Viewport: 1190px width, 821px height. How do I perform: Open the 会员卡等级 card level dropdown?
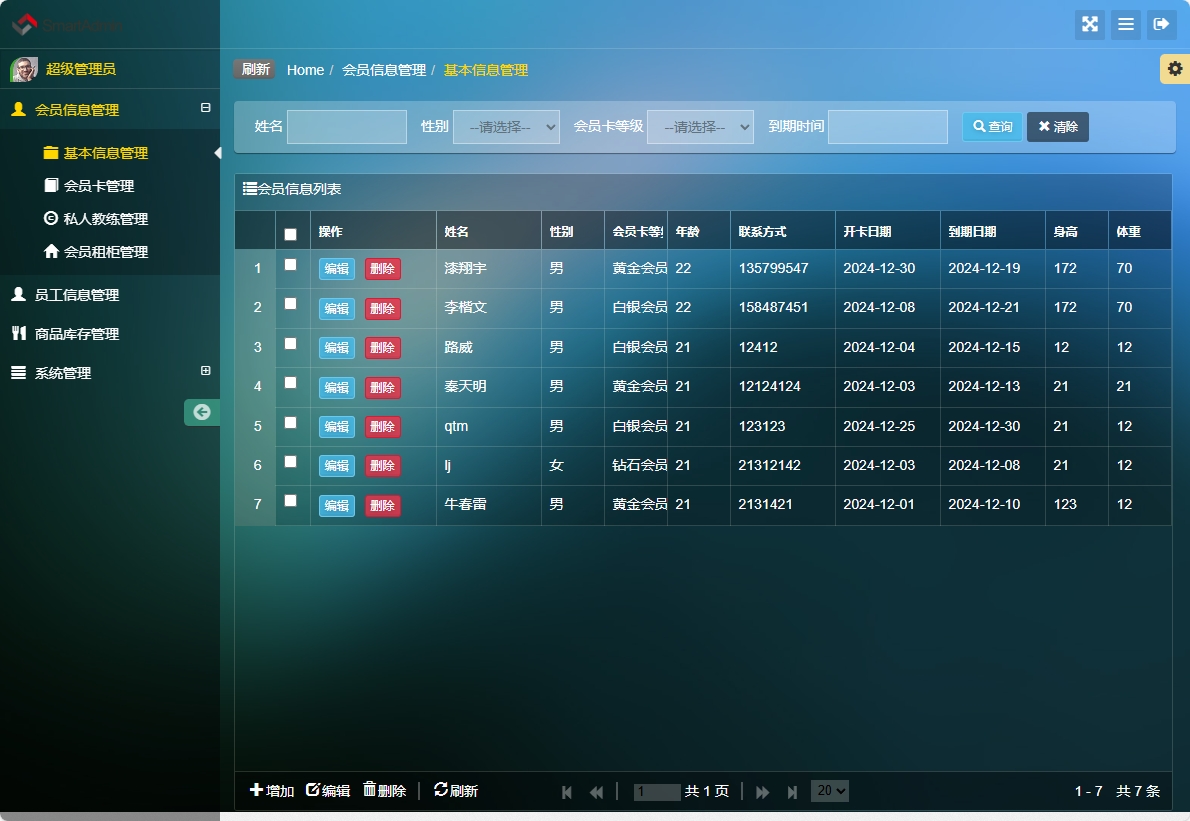click(x=700, y=127)
